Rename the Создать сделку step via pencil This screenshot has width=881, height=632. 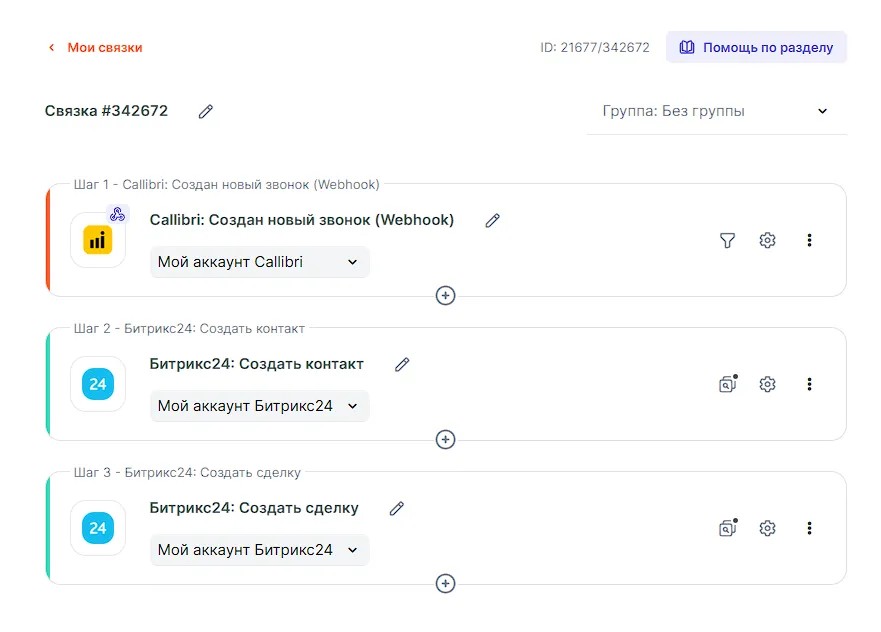coord(397,509)
